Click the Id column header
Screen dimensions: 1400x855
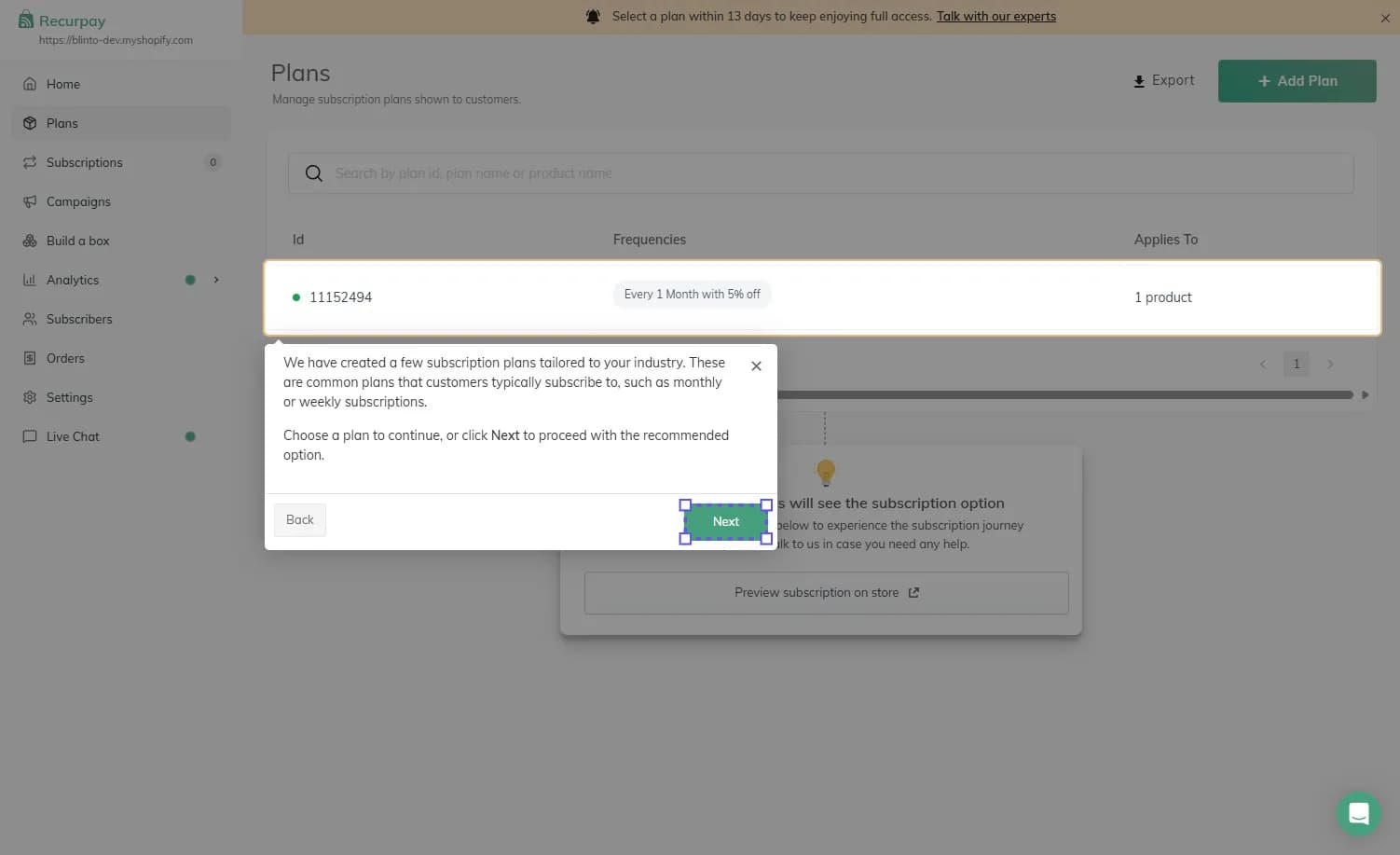click(298, 240)
